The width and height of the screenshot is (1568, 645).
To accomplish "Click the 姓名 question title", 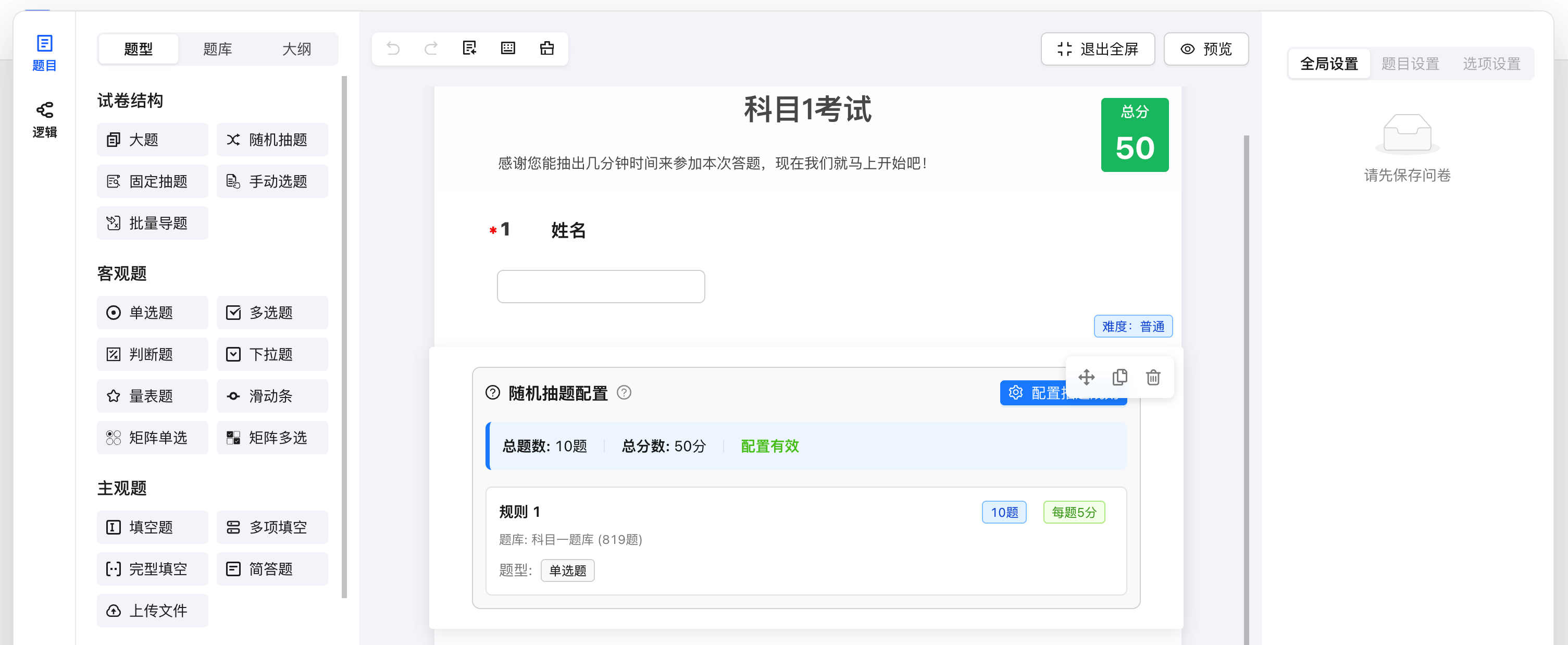I will 568,230.
